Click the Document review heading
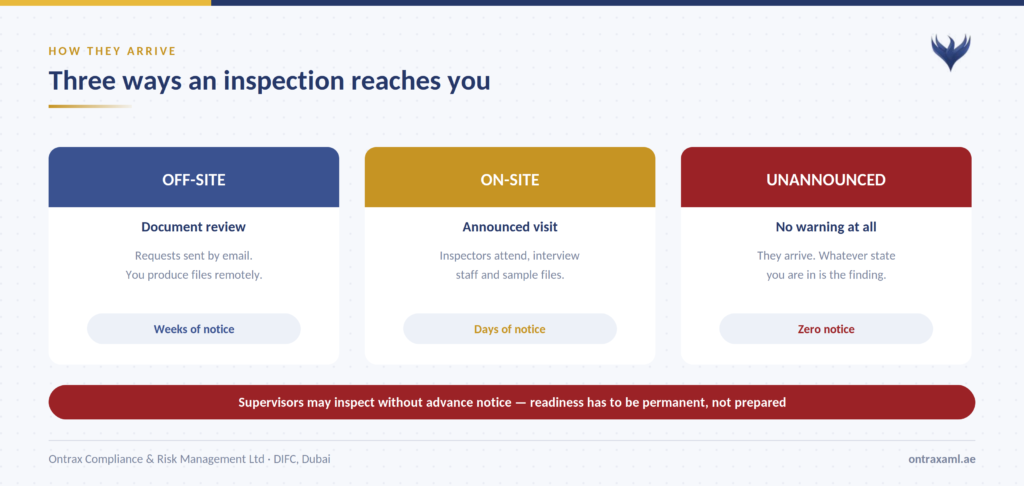 [194, 227]
